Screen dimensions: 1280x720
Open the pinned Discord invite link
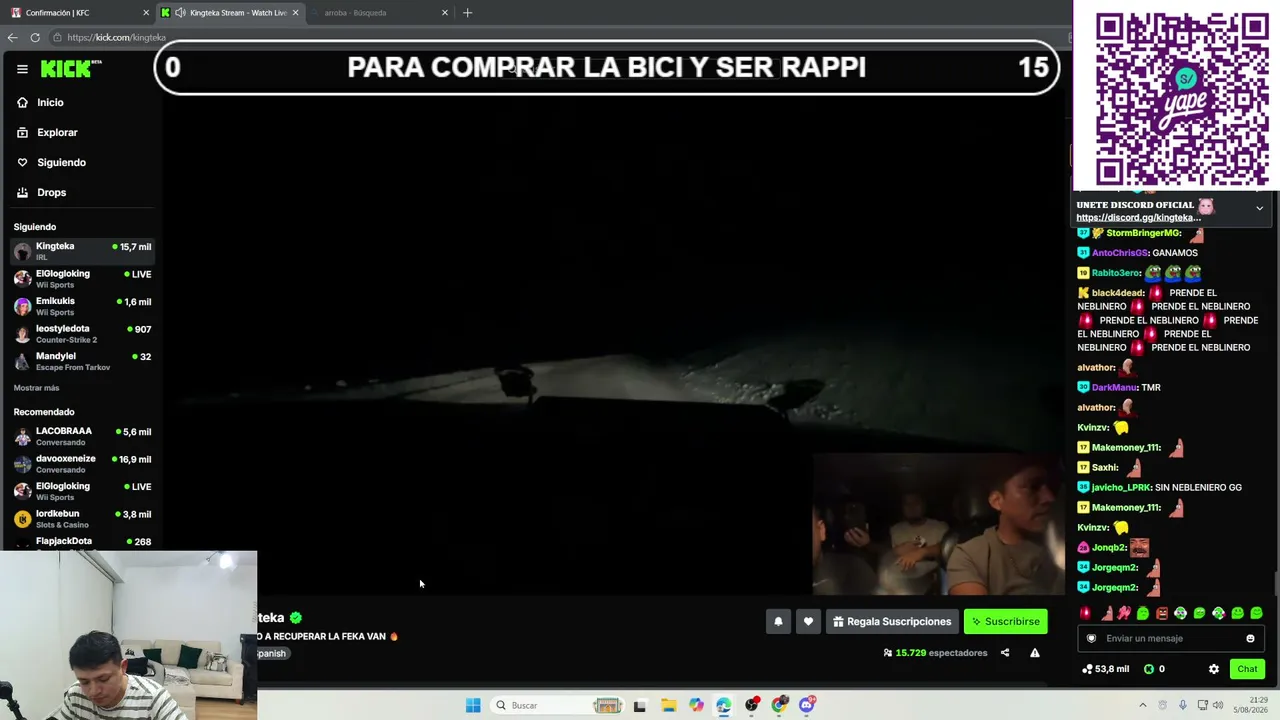[1138, 217]
